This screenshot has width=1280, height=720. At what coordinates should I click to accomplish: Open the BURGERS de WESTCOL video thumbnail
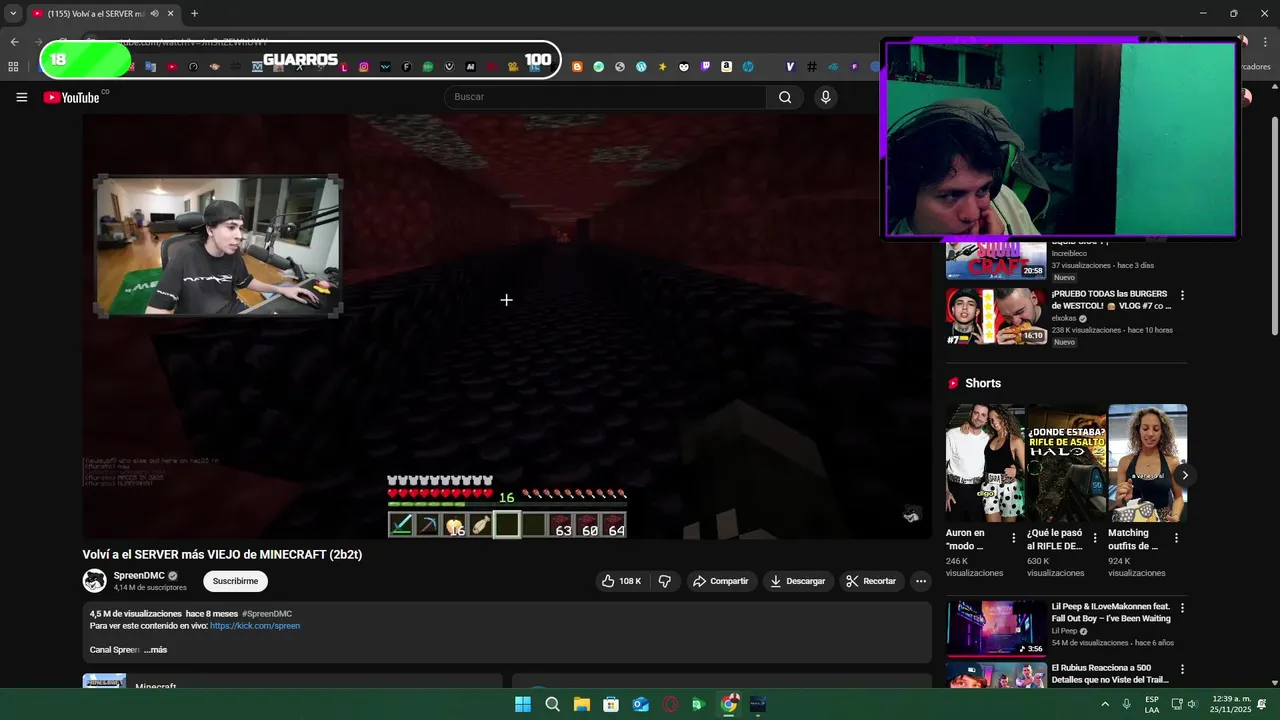click(x=996, y=316)
